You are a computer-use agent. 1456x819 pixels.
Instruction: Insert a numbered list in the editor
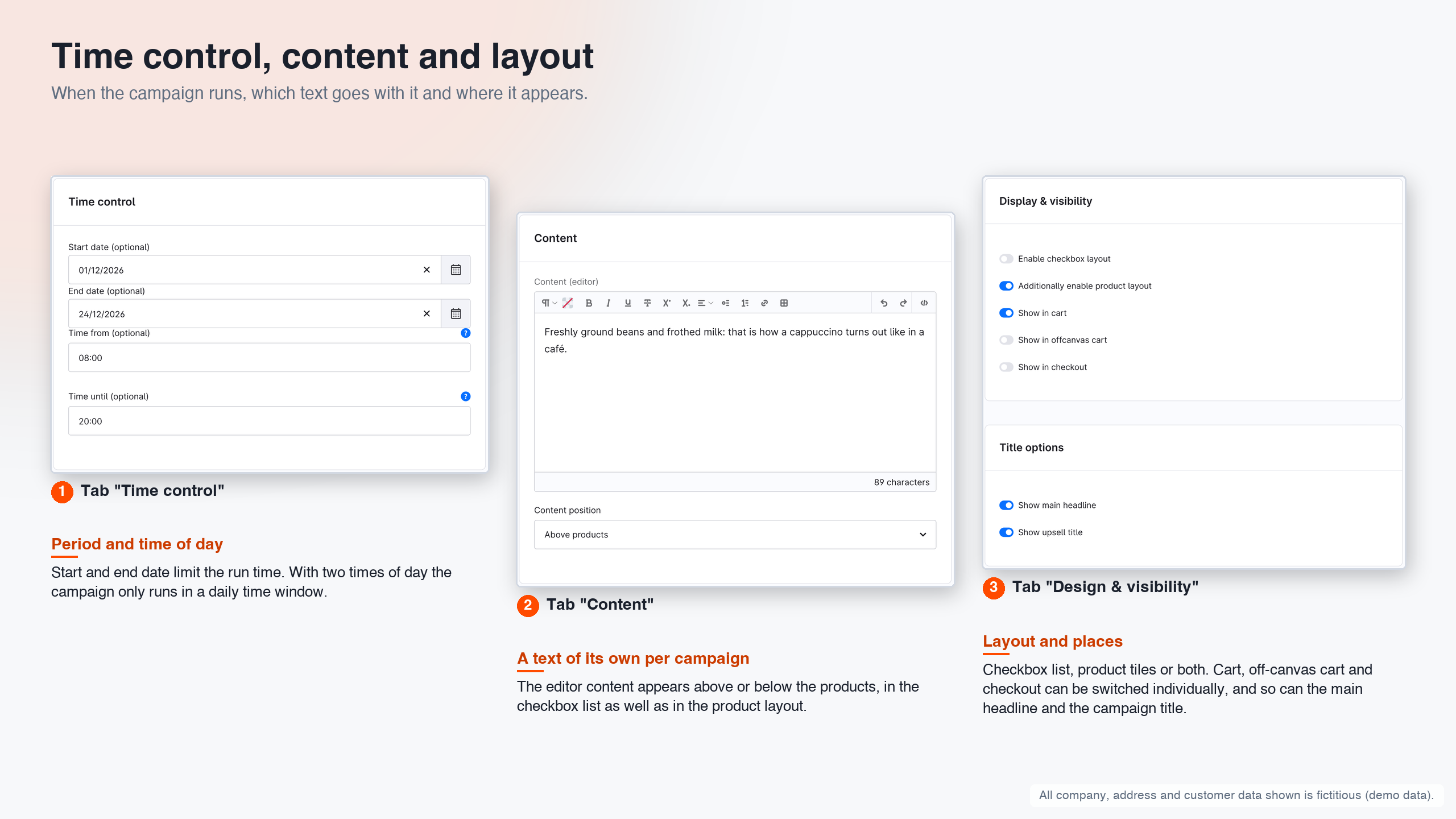click(744, 303)
